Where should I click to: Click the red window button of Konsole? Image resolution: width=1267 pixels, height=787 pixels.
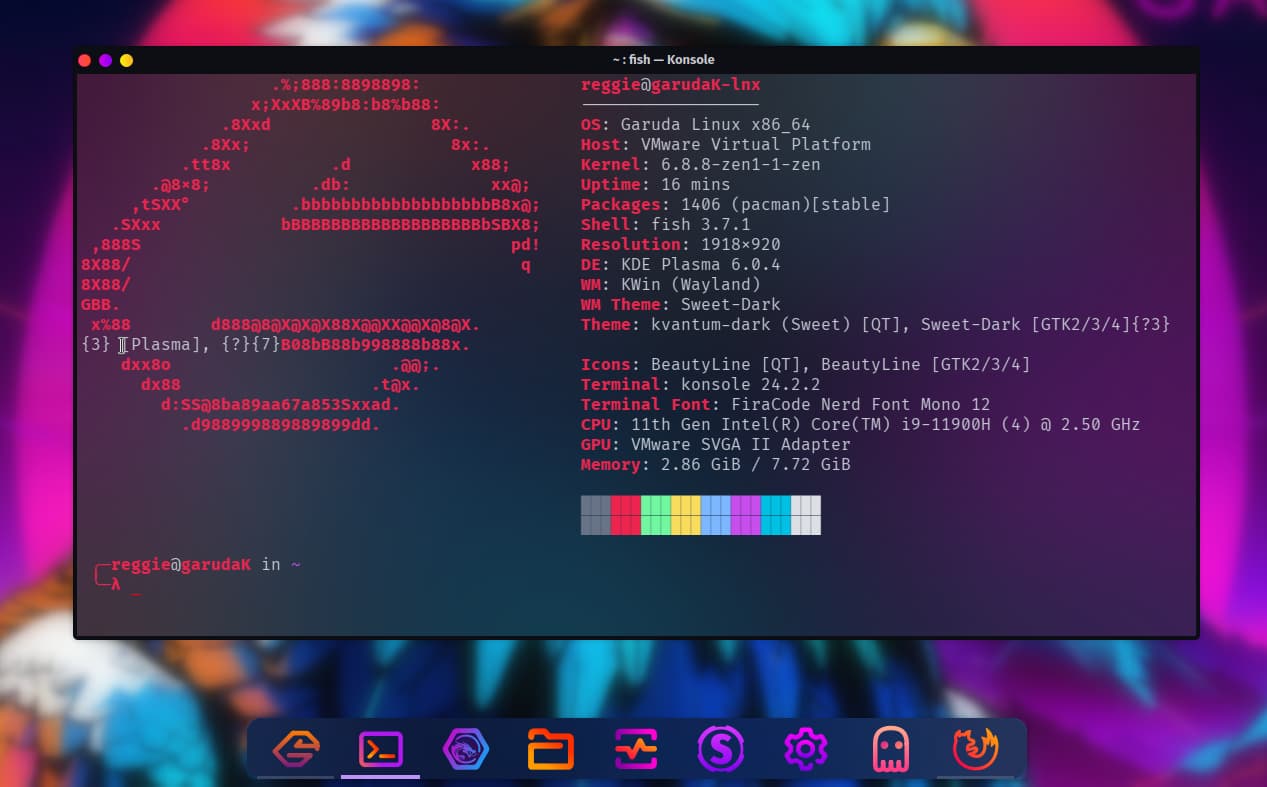tap(85, 60)
